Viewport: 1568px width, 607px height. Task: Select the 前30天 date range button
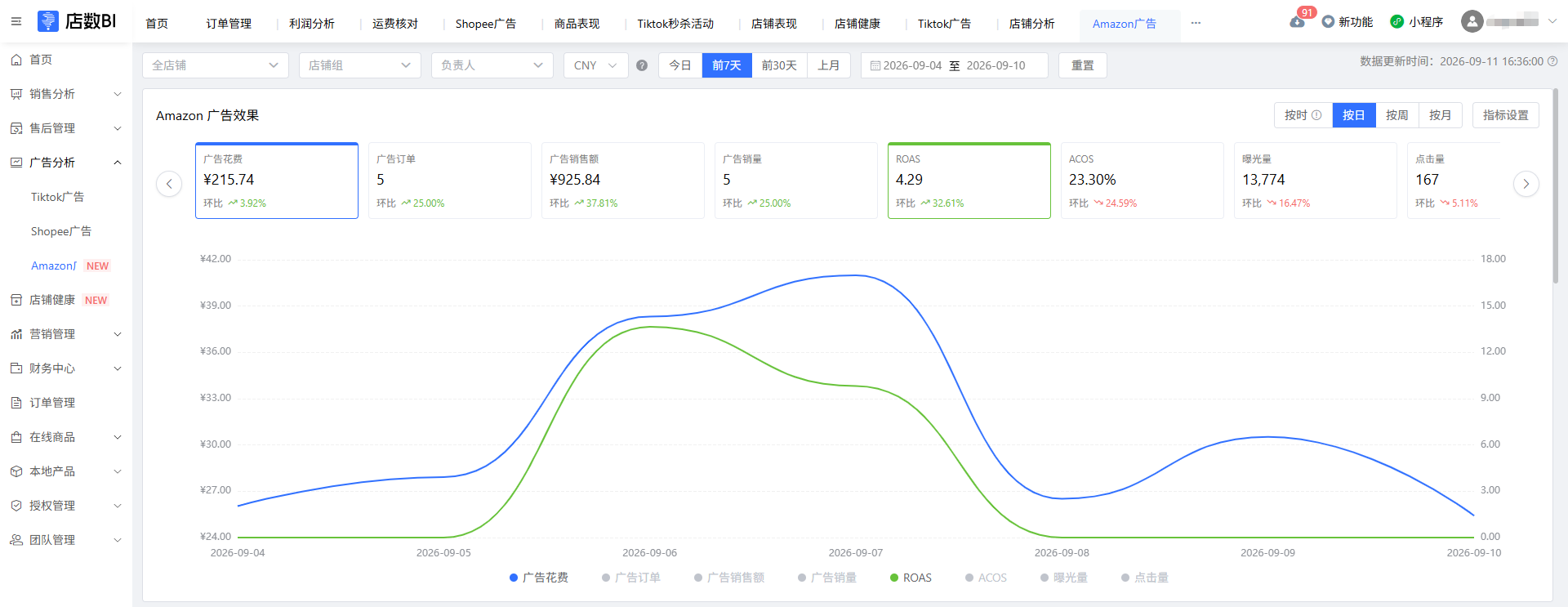click(x=779, y=65)
